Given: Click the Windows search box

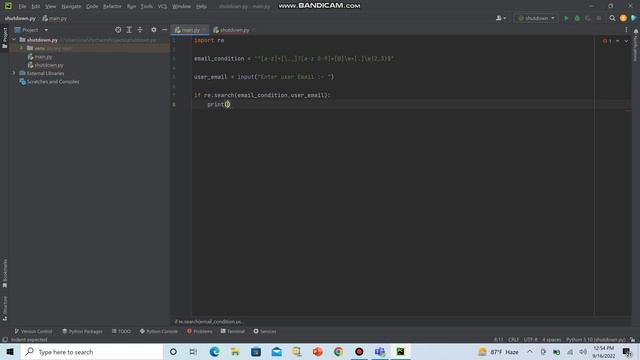Looking at the screenshot, I should pos(92,352).
